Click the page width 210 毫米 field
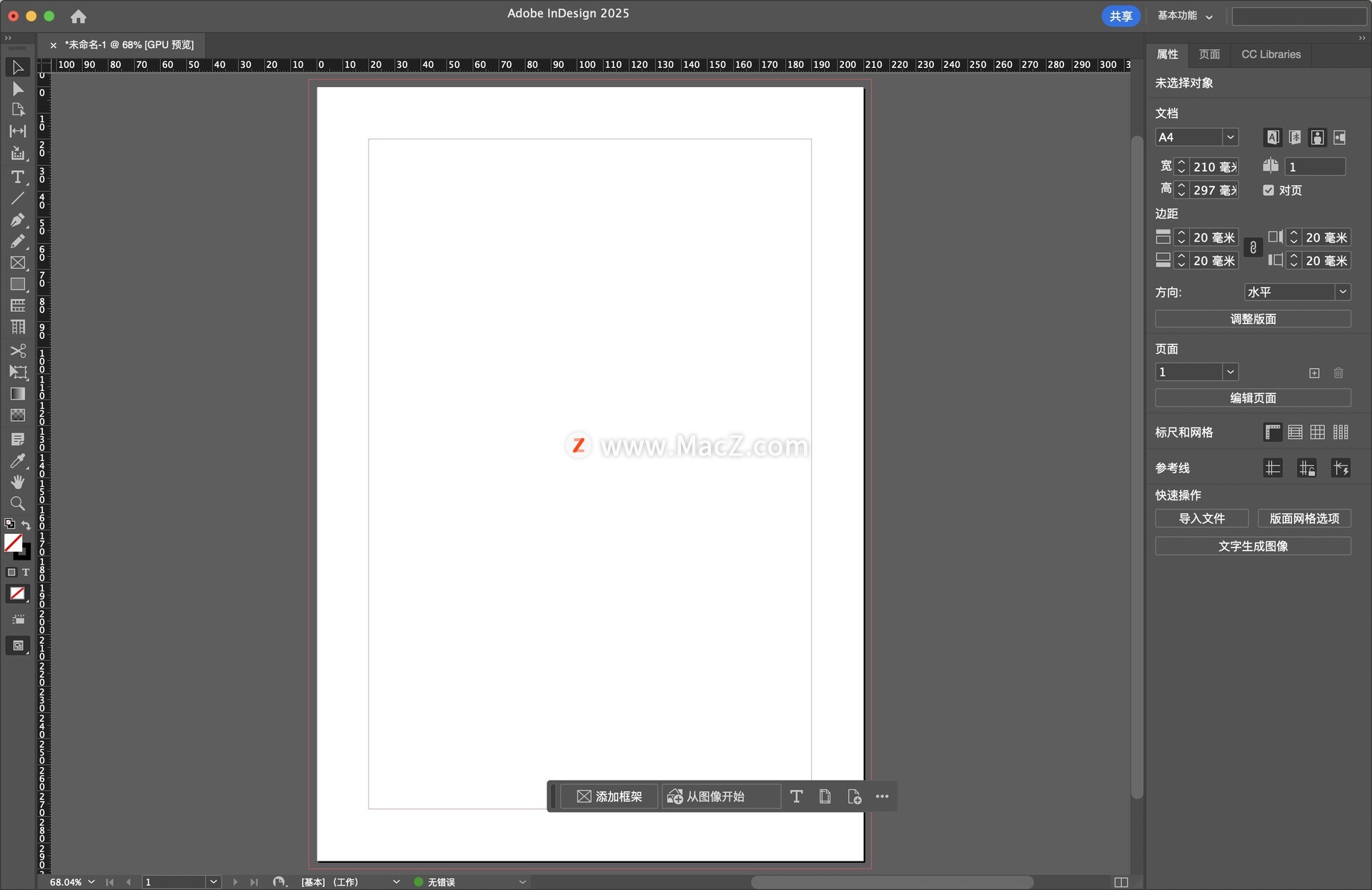This screenshot has width=1372, height=890. [1213, 167]
